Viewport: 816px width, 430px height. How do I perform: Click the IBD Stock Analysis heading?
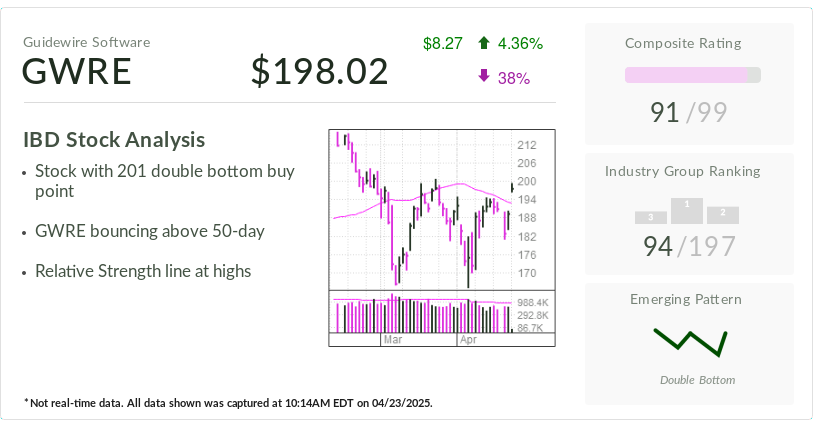[x=114, y=140]
